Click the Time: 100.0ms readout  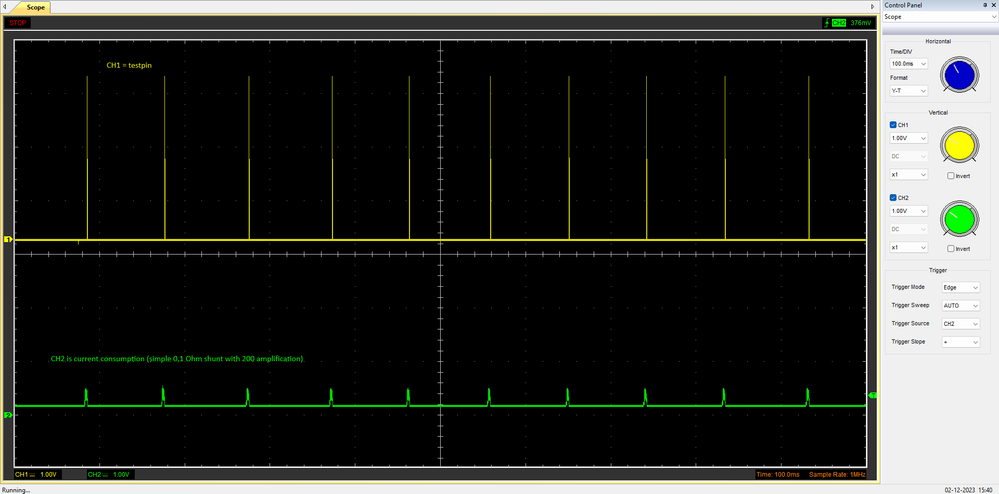[x=778, y=475]
